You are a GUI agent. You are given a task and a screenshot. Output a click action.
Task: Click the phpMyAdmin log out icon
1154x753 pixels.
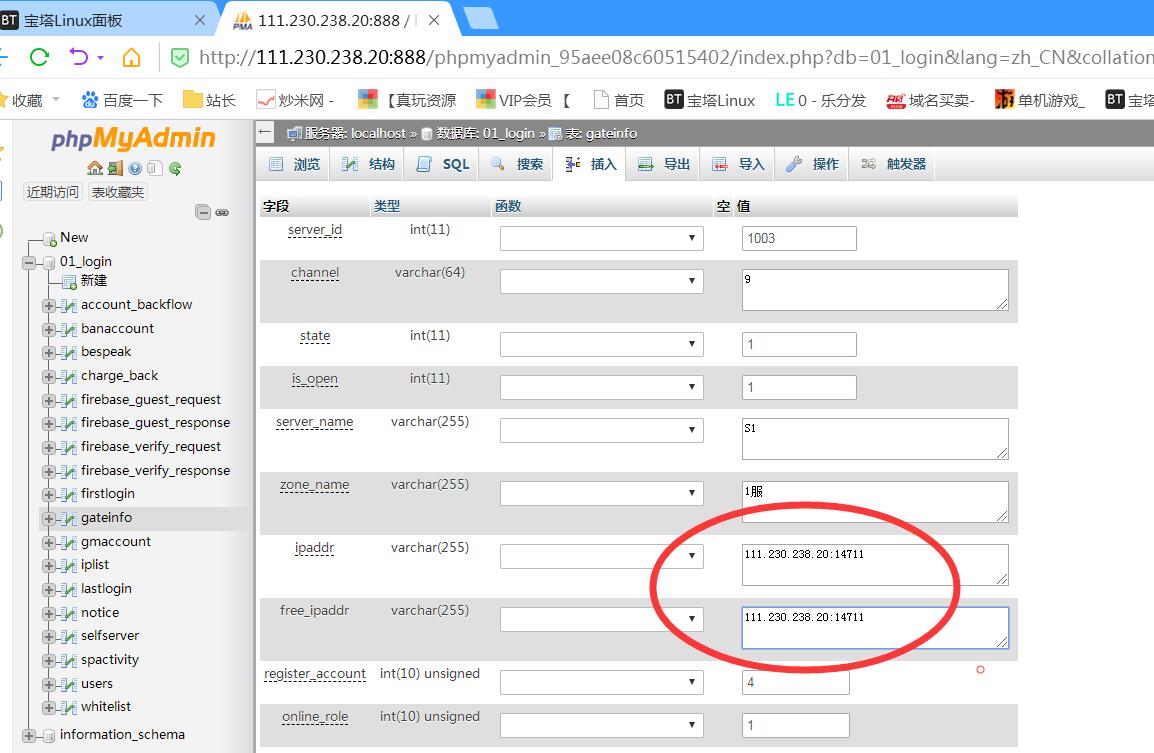tap(114, 168)
